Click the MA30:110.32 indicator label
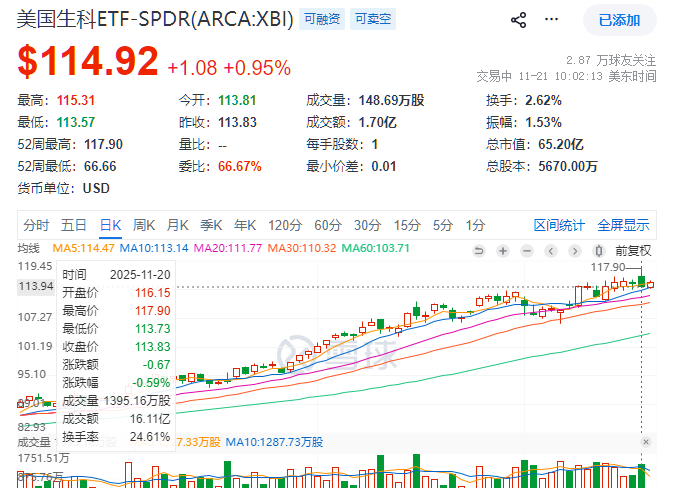 pyautogui.click(x=302, y=248)
